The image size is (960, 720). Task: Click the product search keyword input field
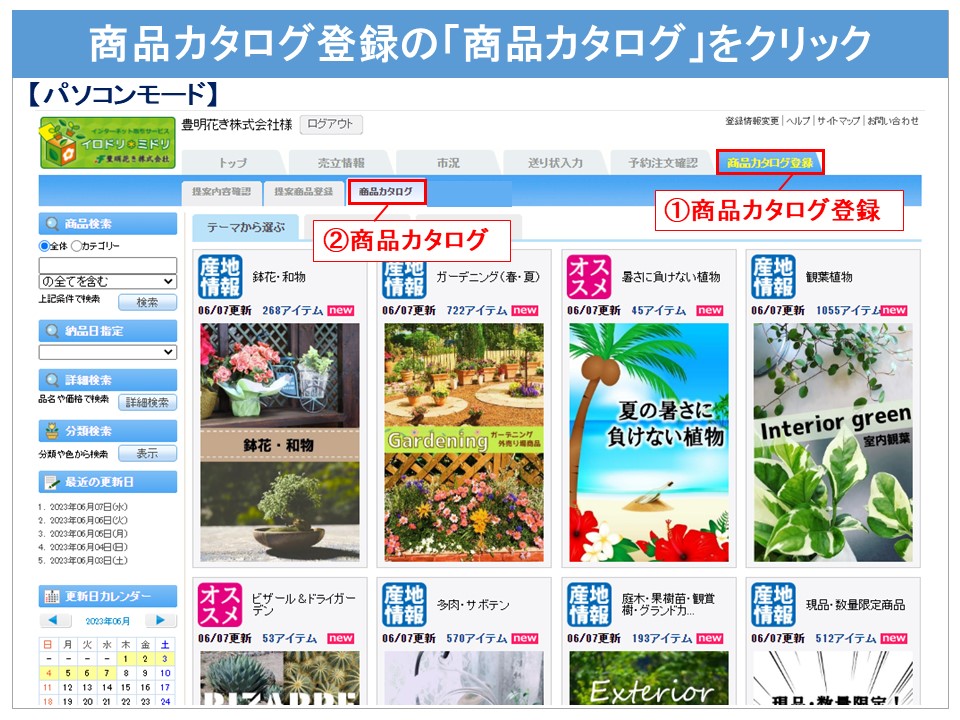107,265
